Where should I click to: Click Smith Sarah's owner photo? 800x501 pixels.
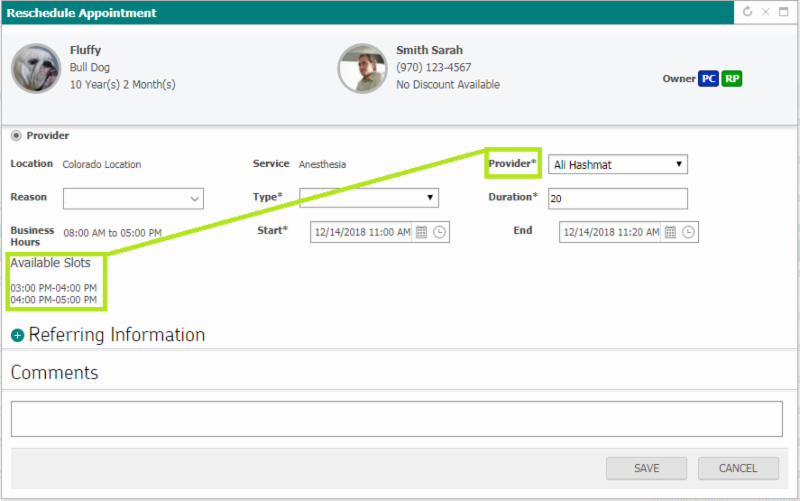point(362,68)
